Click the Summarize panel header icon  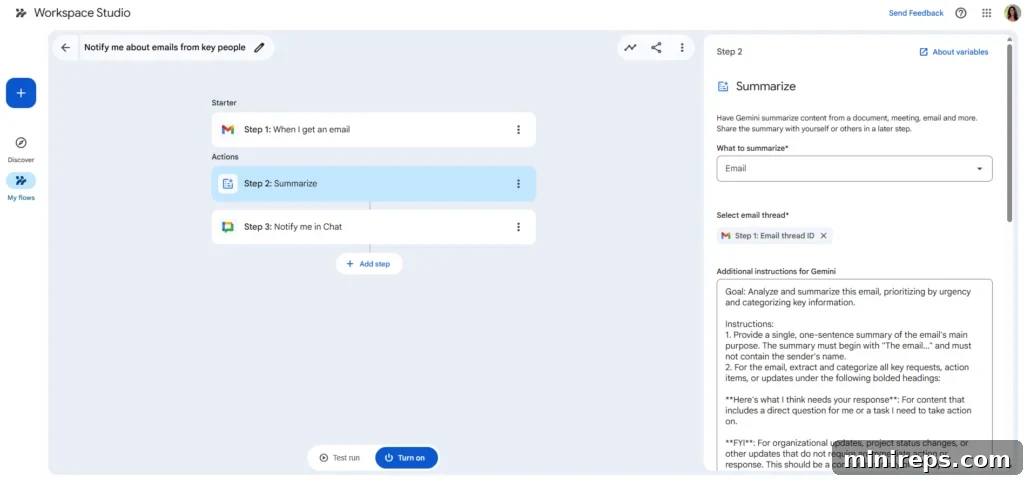click(x=723, y=86)
